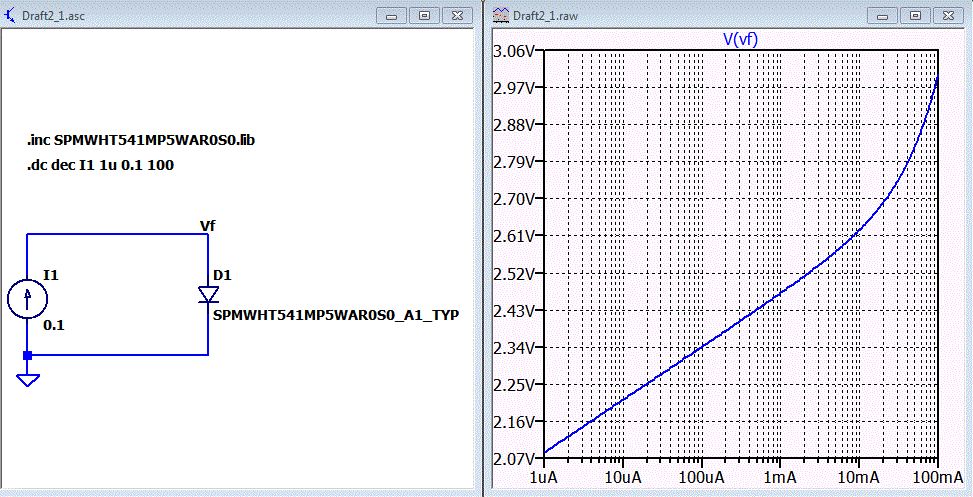Click the I1 current source symbol
973x497 pixels.
coord(27,299)
